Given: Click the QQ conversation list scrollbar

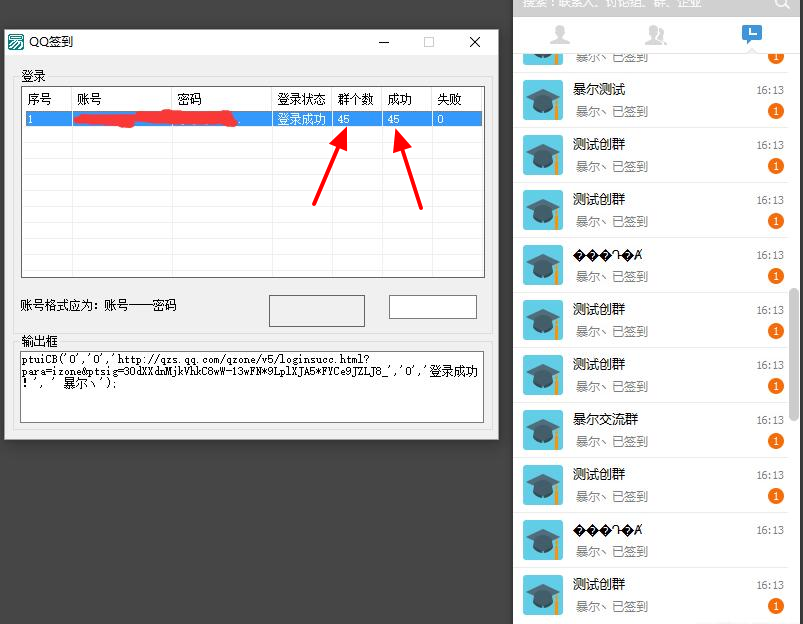Looking at the screenshot, I should tap(794, 354).
